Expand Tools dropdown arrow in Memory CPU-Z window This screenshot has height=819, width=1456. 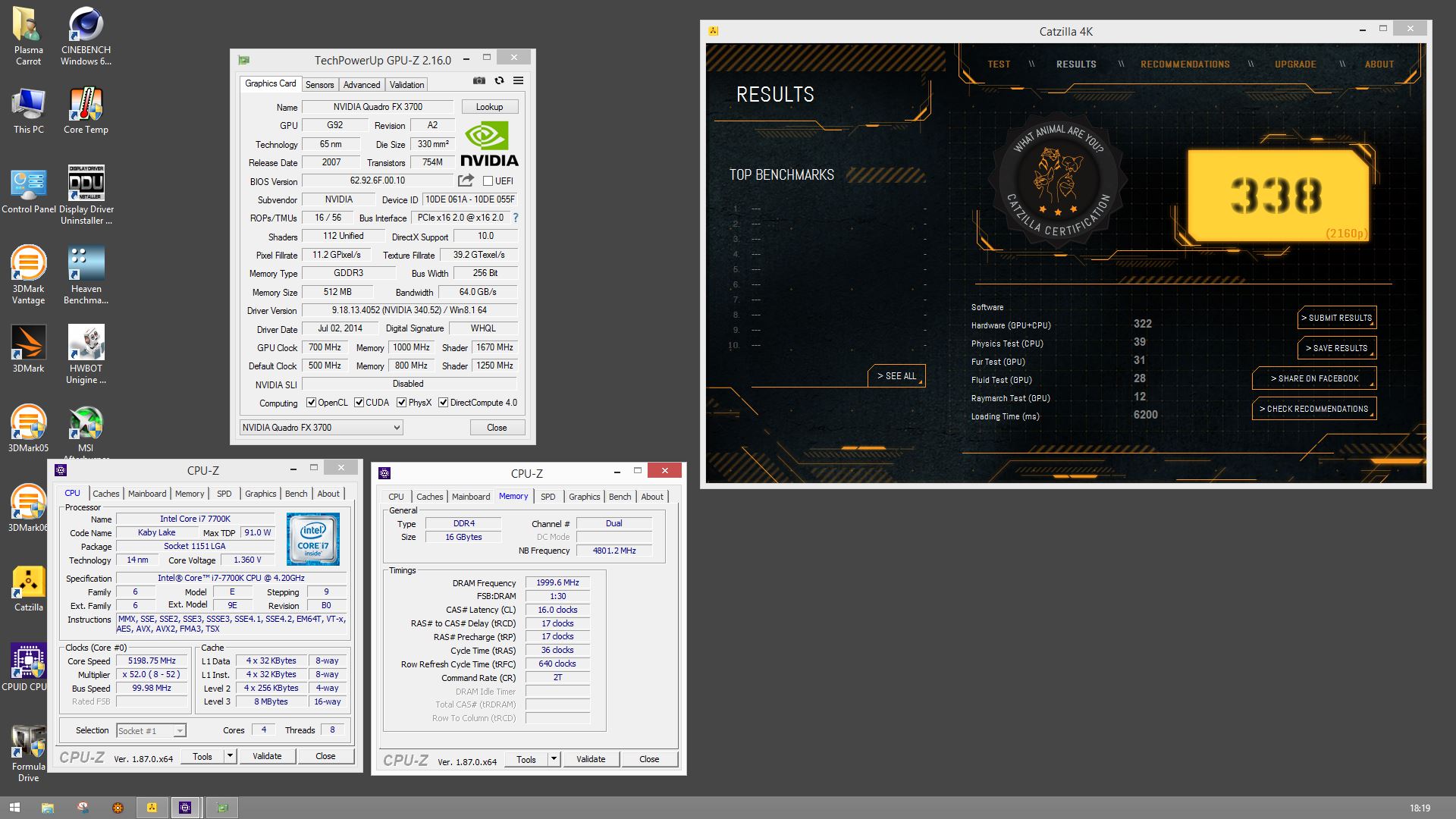point(554,759)
